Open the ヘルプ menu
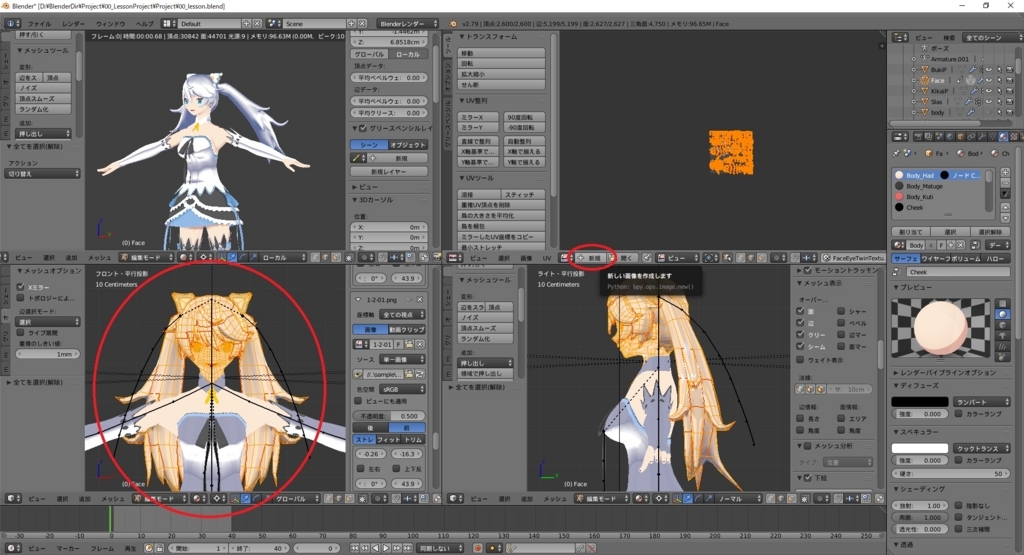The height and width of the screenshot is (555, 1024). click(x=144, y=24)
